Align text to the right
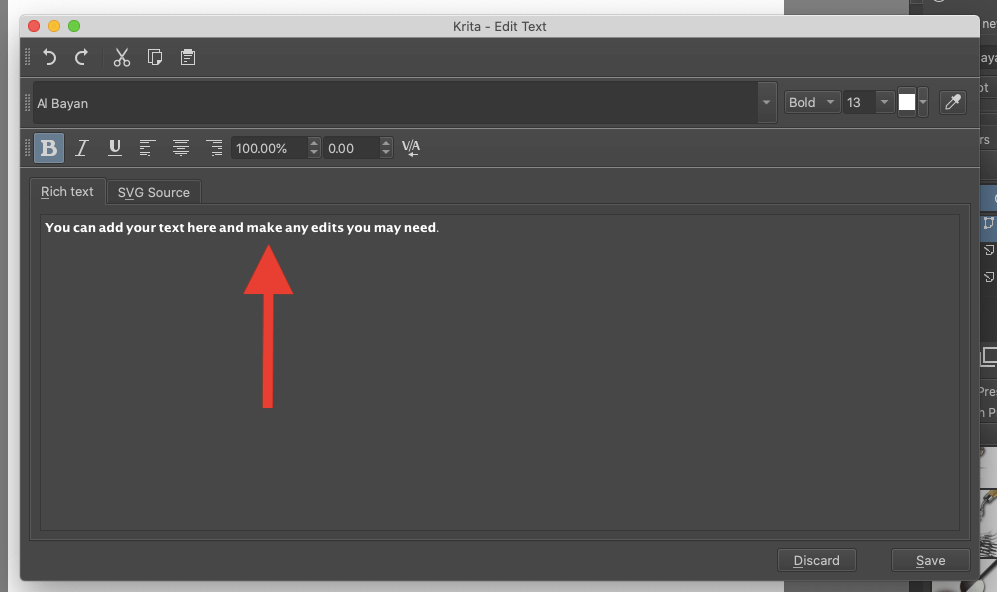Image resolution: width=997 pixels, height=592 pixels. point(214,148)
